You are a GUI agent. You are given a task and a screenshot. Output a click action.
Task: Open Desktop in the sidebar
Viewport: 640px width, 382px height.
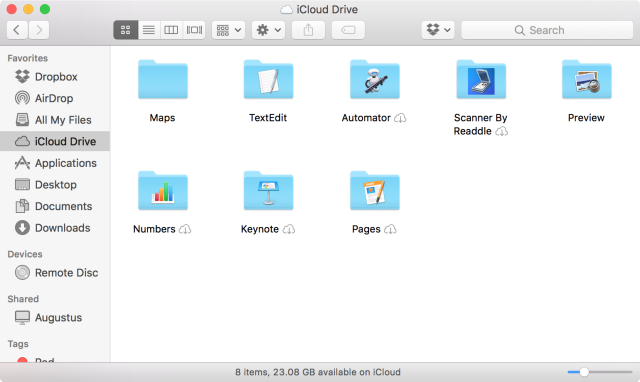pos(55,184)
